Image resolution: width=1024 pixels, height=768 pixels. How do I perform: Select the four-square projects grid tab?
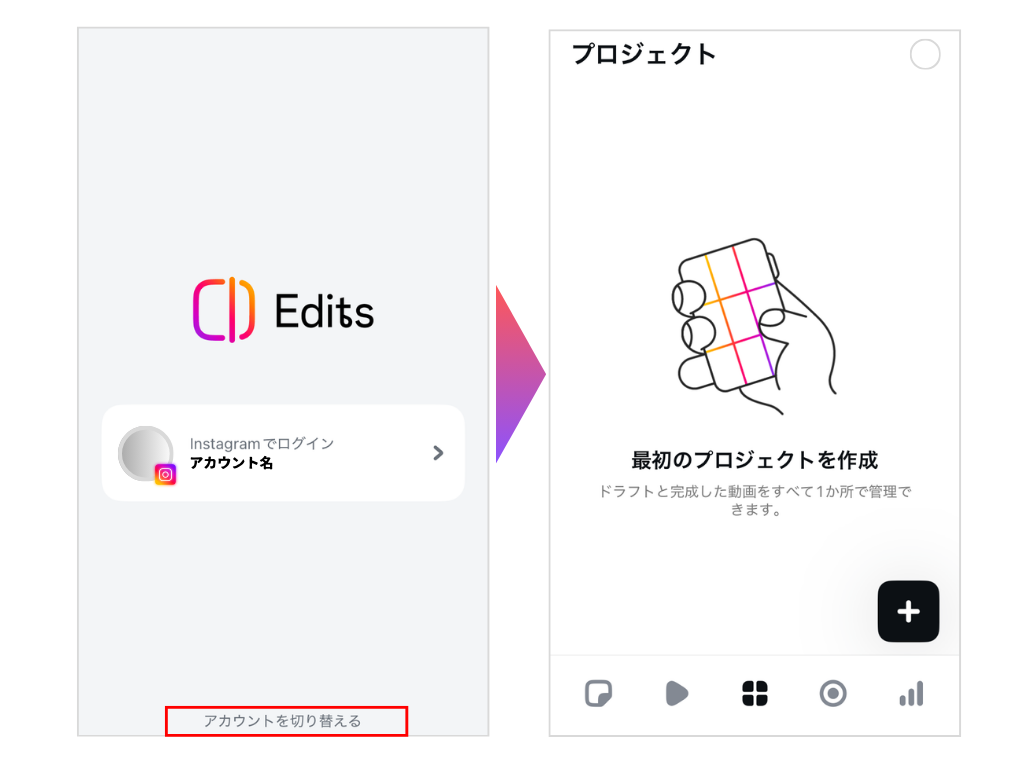point(755,694)
